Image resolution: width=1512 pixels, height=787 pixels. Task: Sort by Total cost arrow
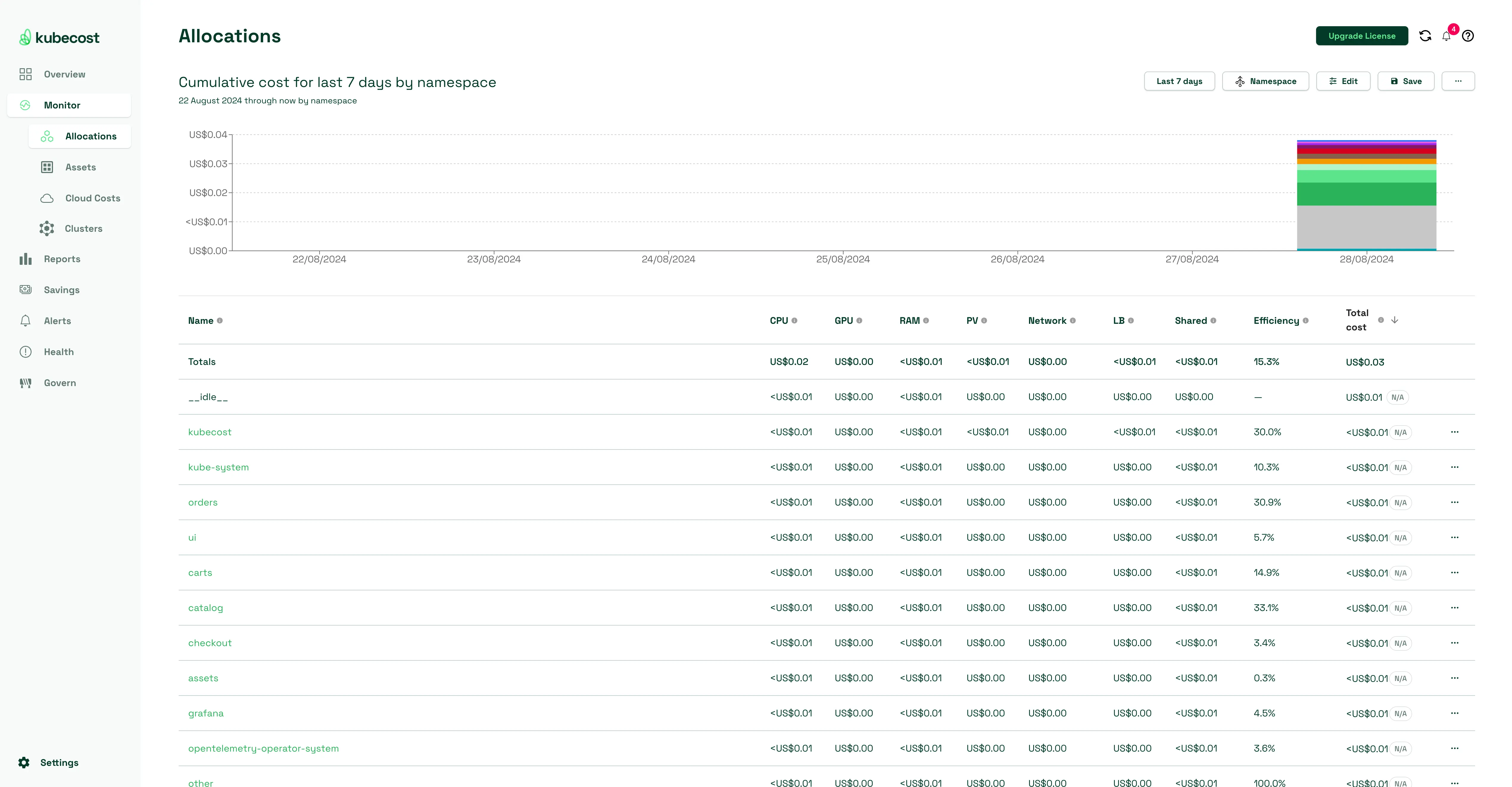pos(1395,320)
